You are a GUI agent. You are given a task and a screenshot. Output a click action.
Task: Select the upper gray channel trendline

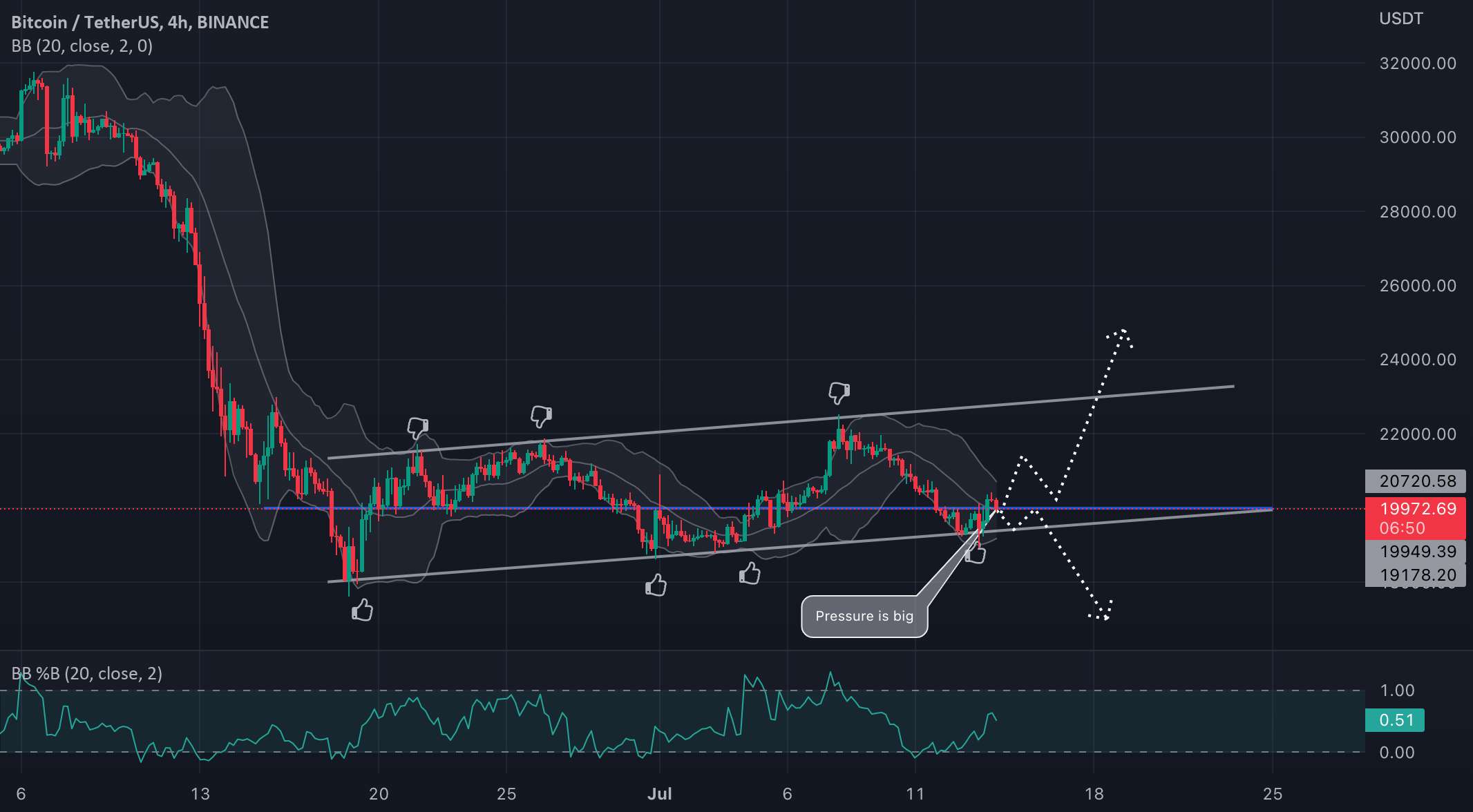pos(781,422)
